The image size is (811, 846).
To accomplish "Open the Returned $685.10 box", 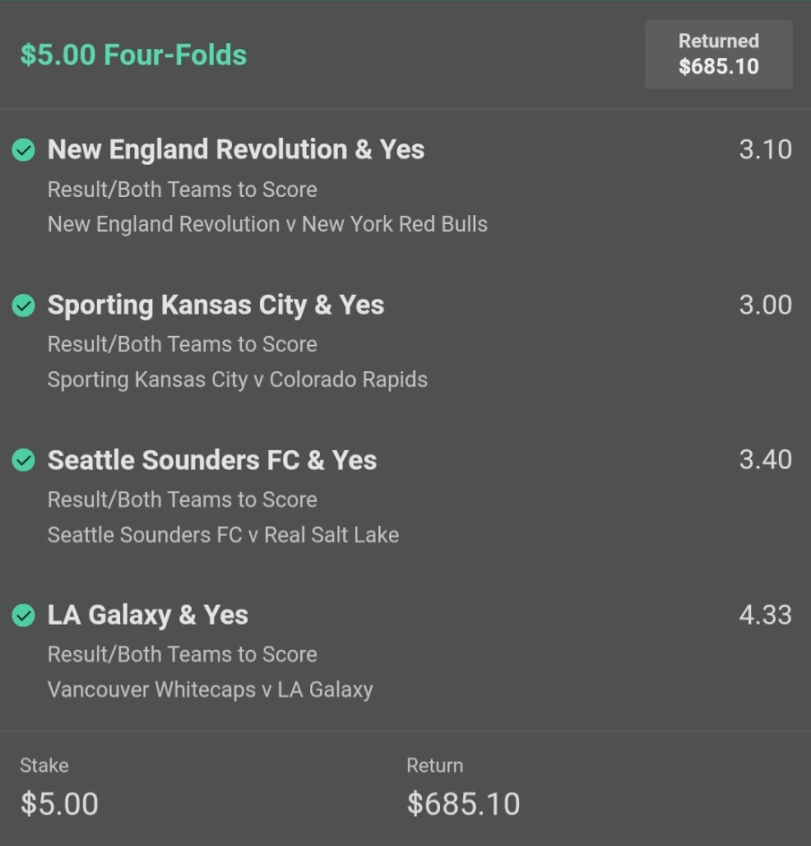I will (719, 54).
